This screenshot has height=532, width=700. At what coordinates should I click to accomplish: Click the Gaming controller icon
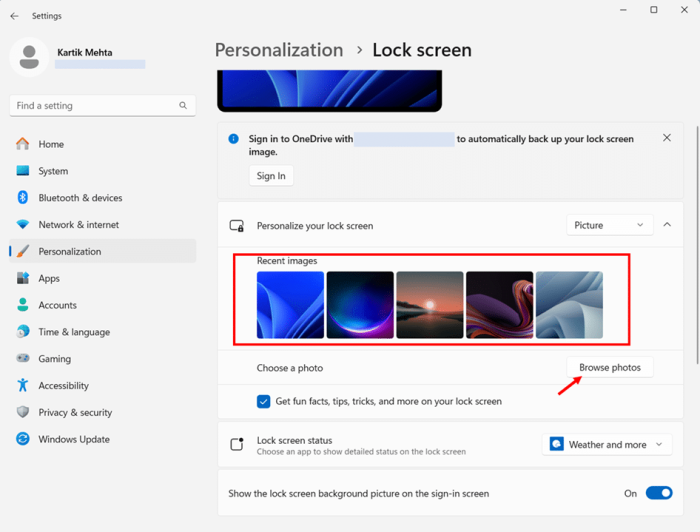click(22, 358)
